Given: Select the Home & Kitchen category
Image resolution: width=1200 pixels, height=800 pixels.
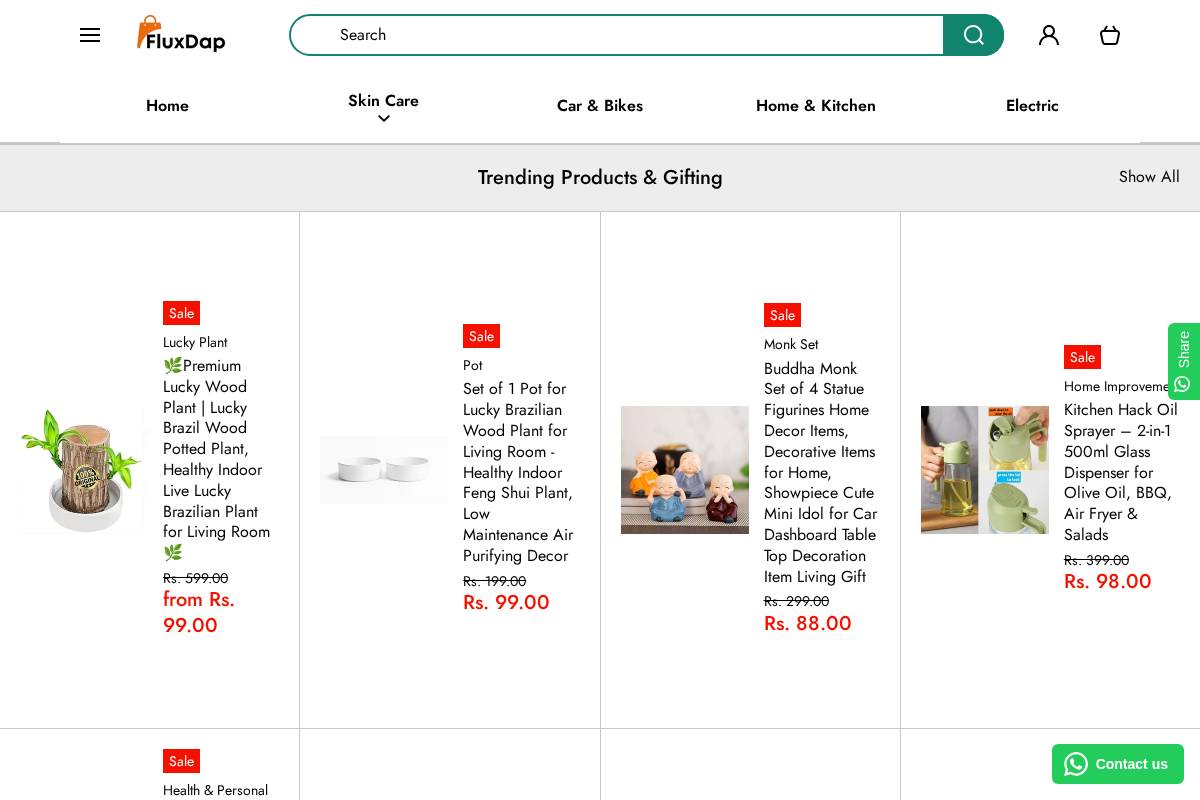Looking at the screenshot, I should [x=816, y=106].
